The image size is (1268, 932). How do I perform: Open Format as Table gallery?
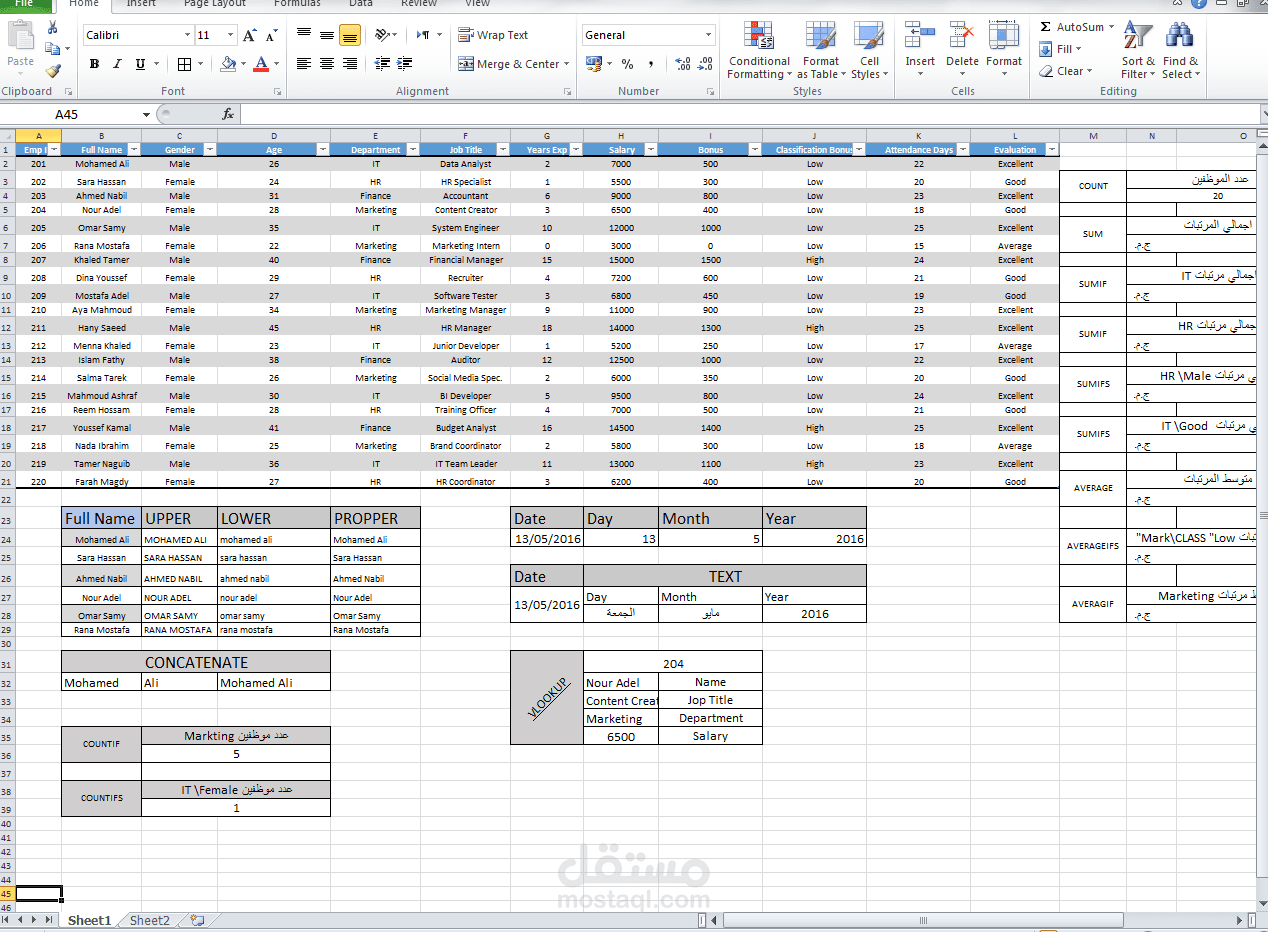(821, 51)
